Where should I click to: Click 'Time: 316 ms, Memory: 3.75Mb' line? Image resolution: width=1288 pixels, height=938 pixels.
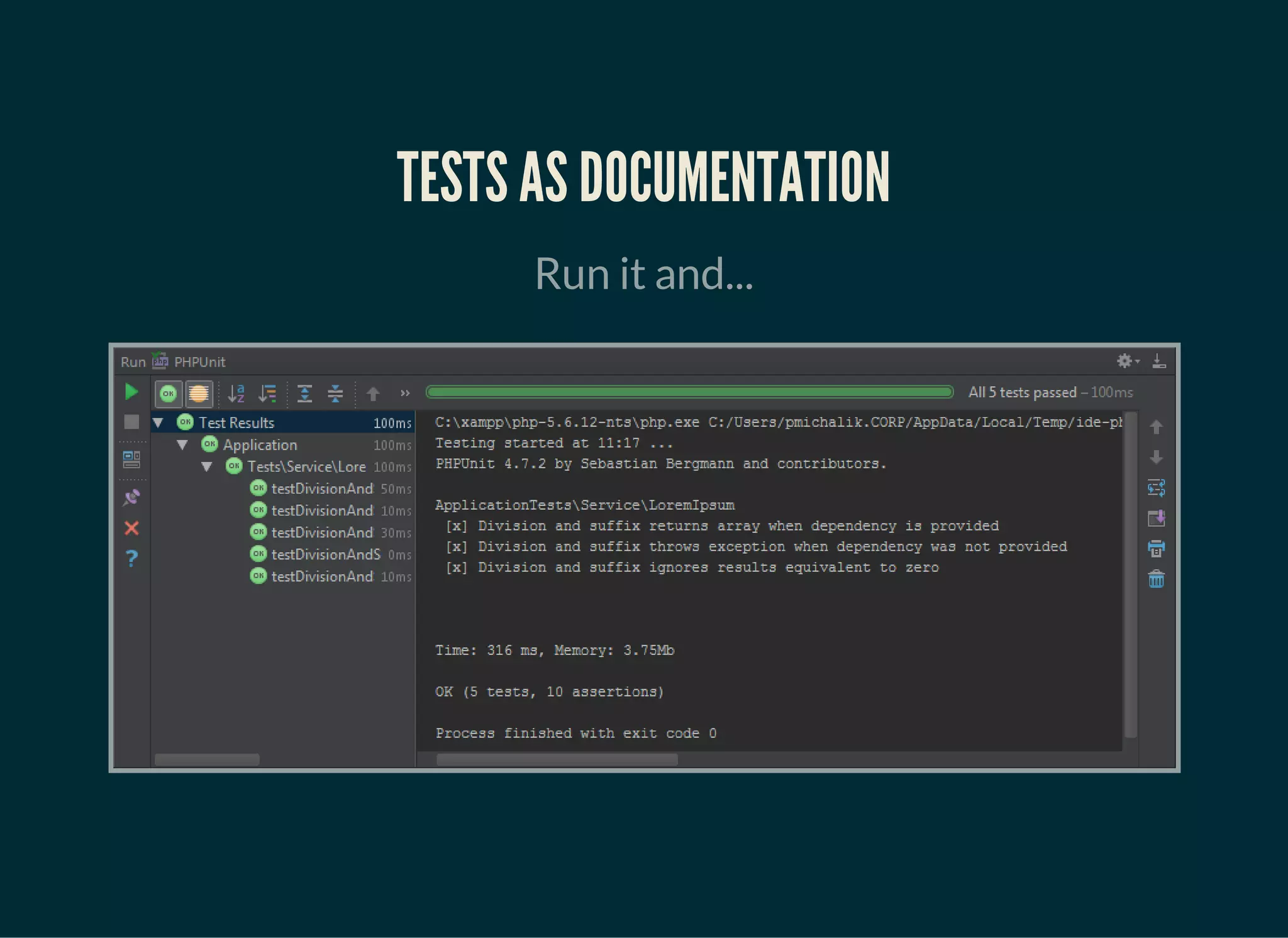pos(555,650)
